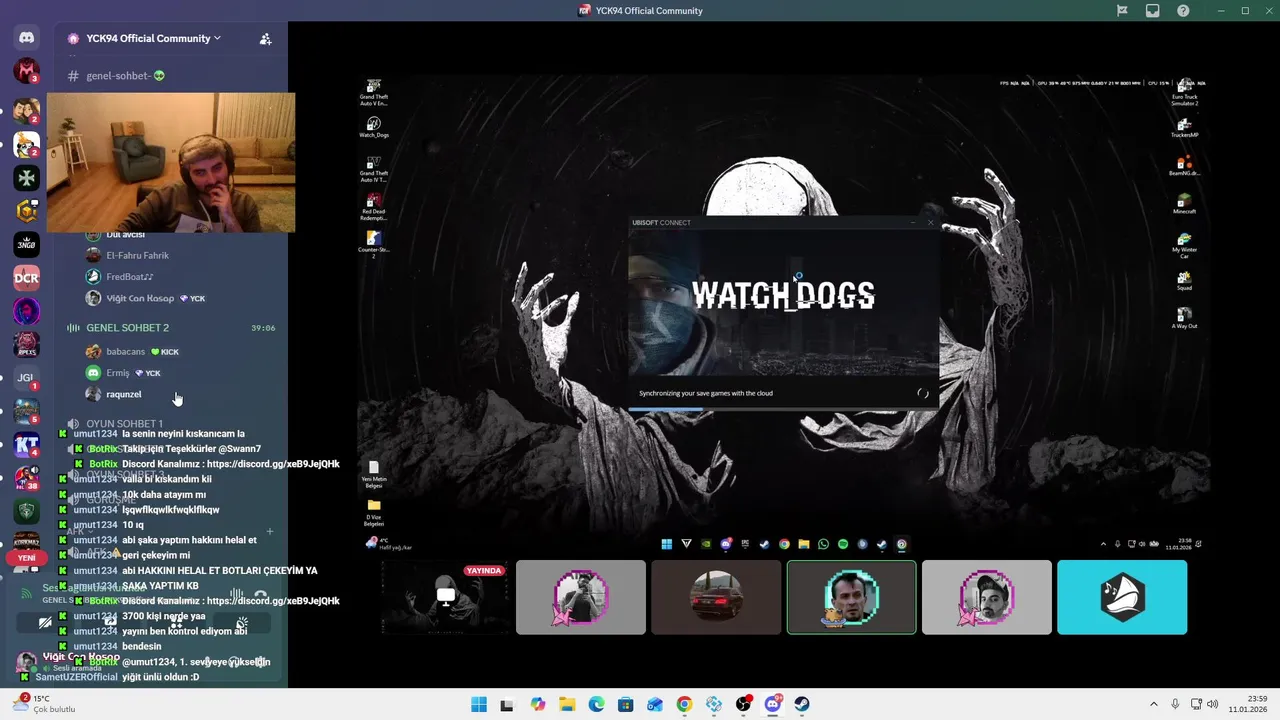Open File Explorer from the taskbar

(567, 704)
